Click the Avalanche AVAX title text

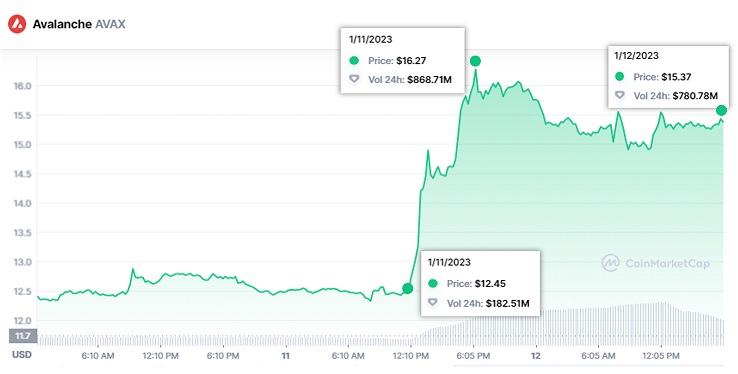pos(79,24)
